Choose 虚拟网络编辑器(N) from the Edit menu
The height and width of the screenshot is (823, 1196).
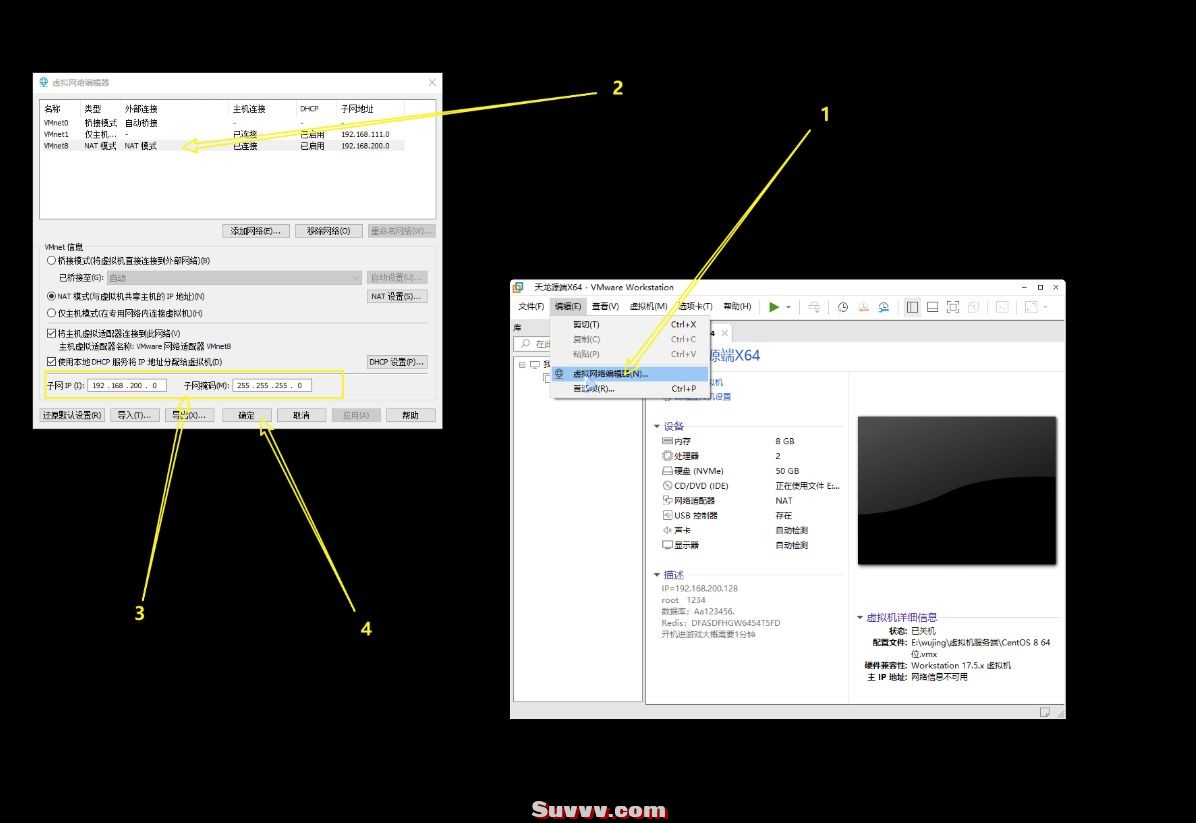(x=610, y=374)
